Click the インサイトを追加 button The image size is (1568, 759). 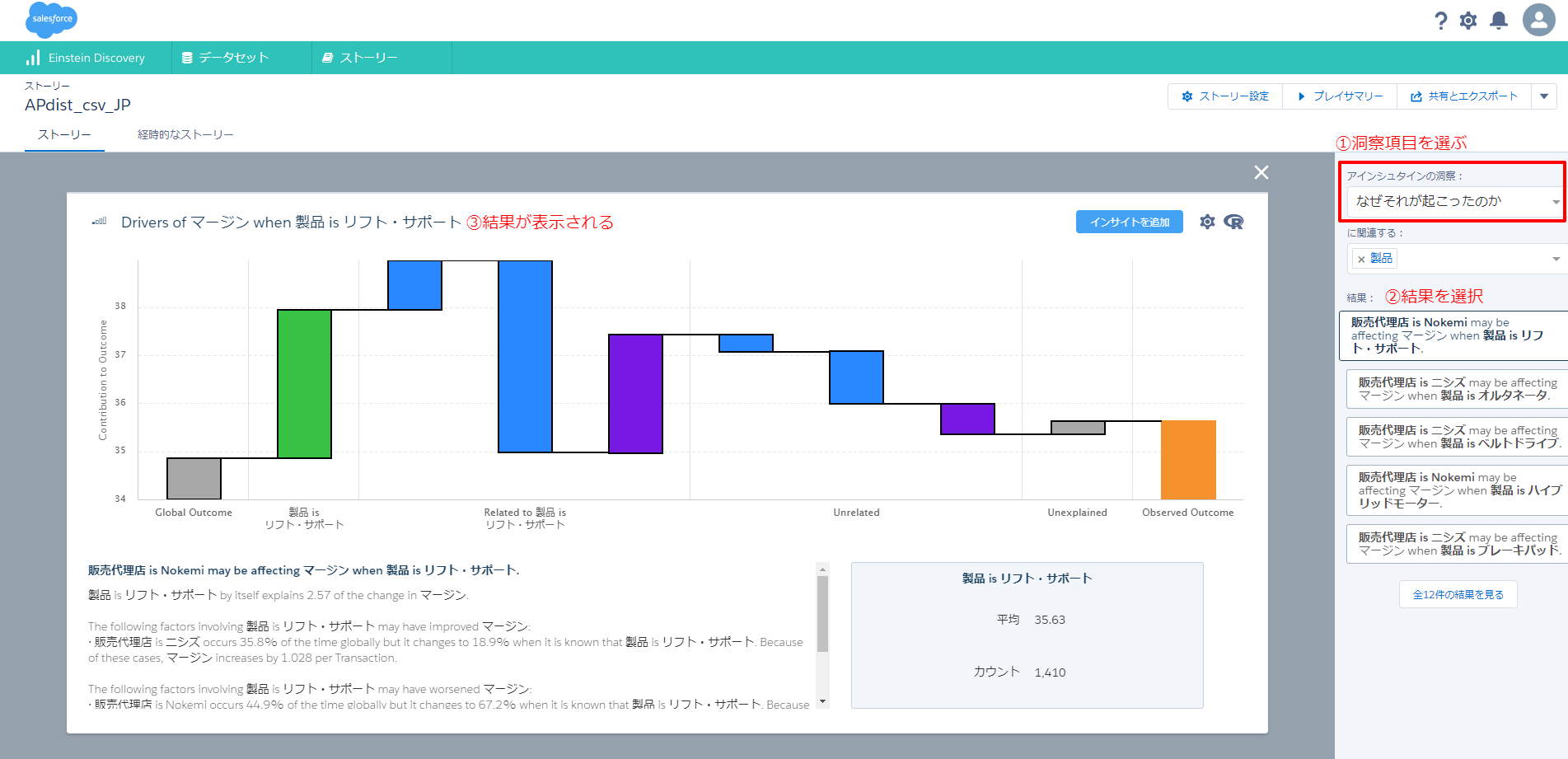tap(1129, 222)
